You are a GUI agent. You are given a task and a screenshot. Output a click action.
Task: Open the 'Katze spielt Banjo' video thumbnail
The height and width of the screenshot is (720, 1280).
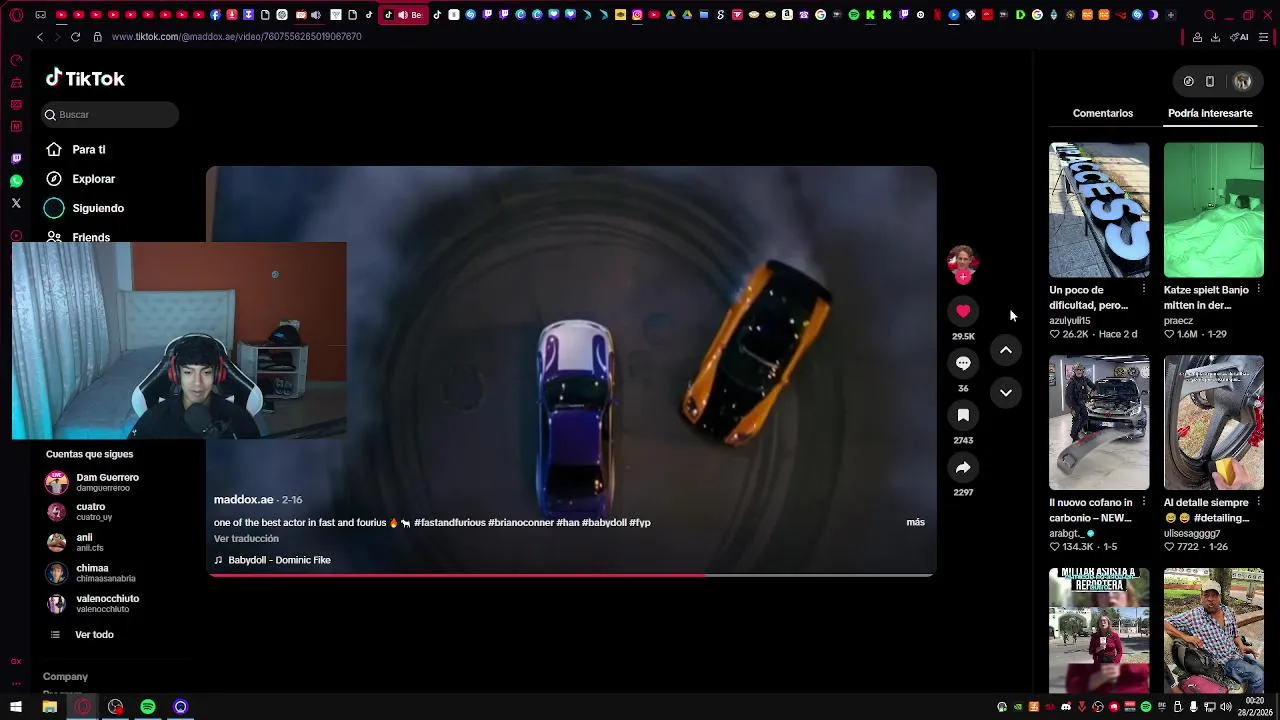pos(1213,210)
